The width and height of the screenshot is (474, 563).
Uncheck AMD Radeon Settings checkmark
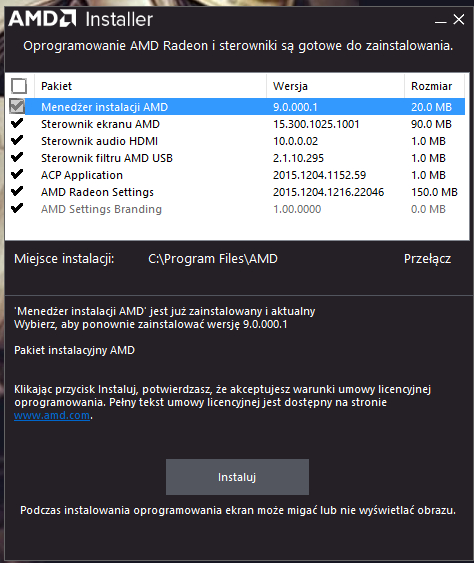[17, 191]
